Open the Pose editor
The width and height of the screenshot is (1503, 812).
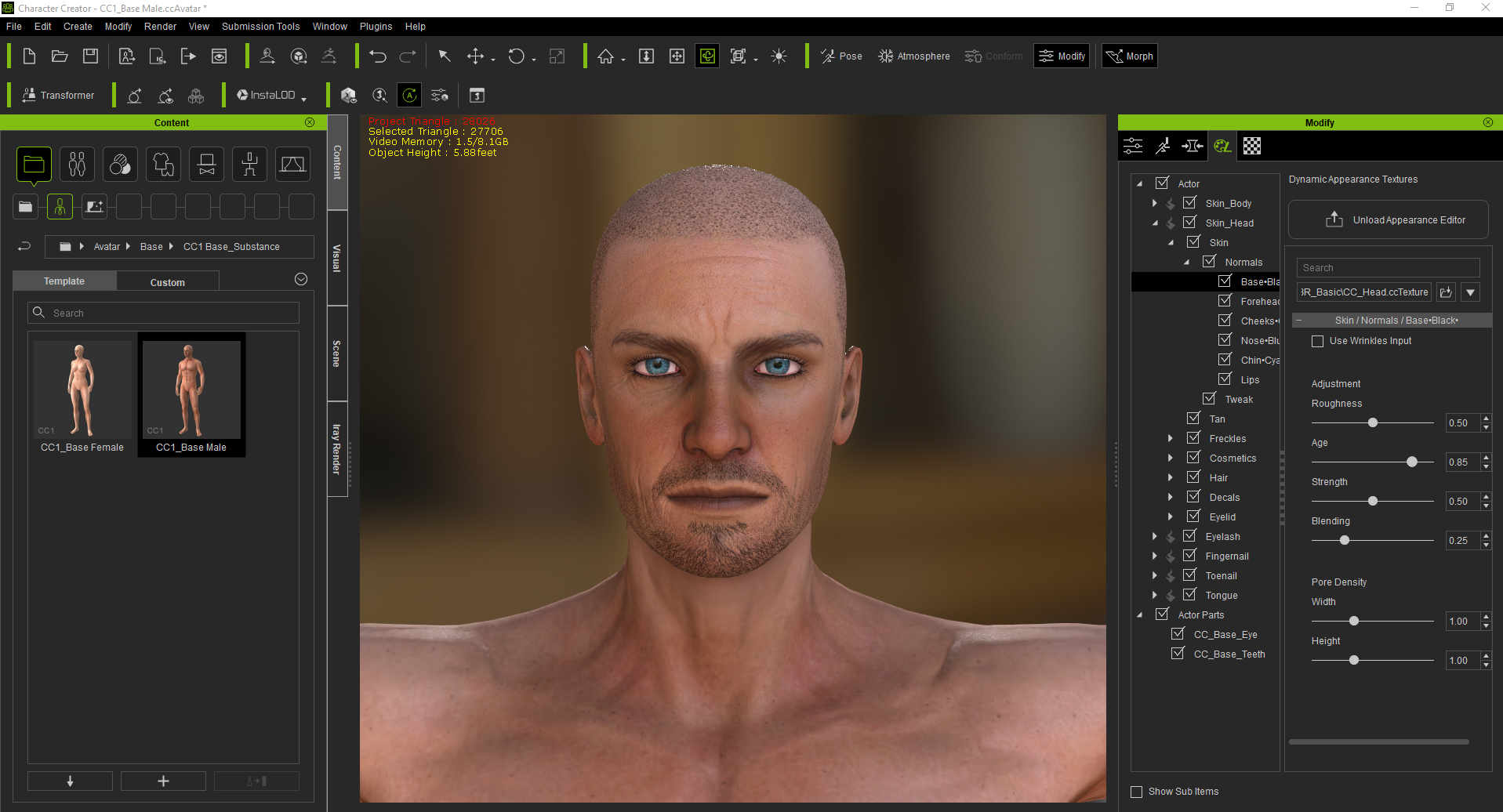[x=841, y=56]
